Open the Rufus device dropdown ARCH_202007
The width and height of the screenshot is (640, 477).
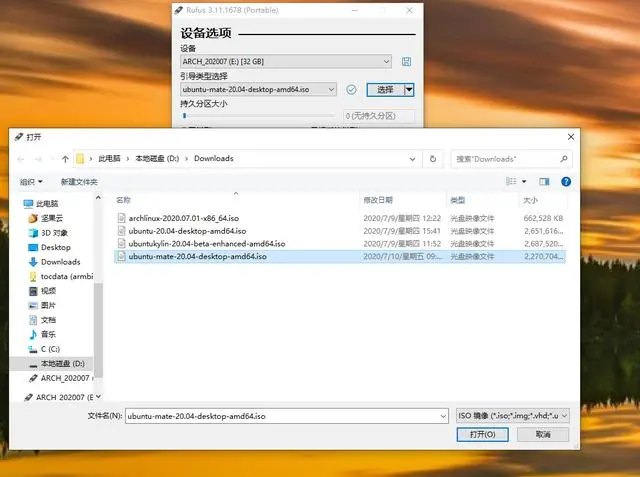(286, 62)
